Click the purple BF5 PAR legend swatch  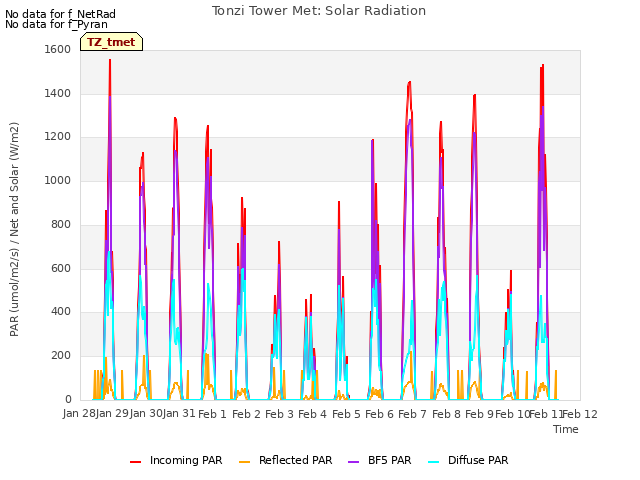[354, 462]
